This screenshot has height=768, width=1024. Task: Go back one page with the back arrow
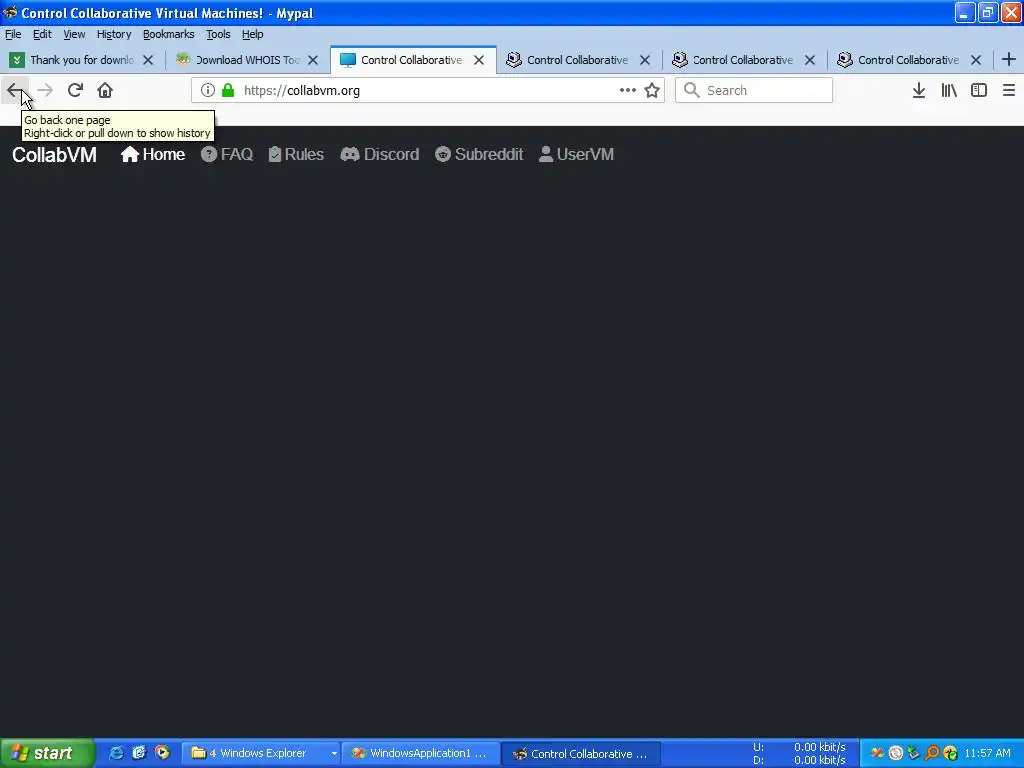point(14,90)
